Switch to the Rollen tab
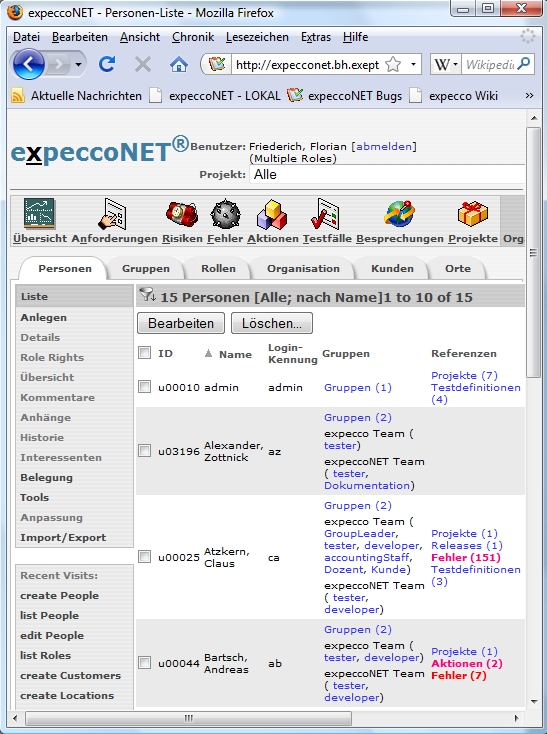Screen dimensions: 547x734 218,269
